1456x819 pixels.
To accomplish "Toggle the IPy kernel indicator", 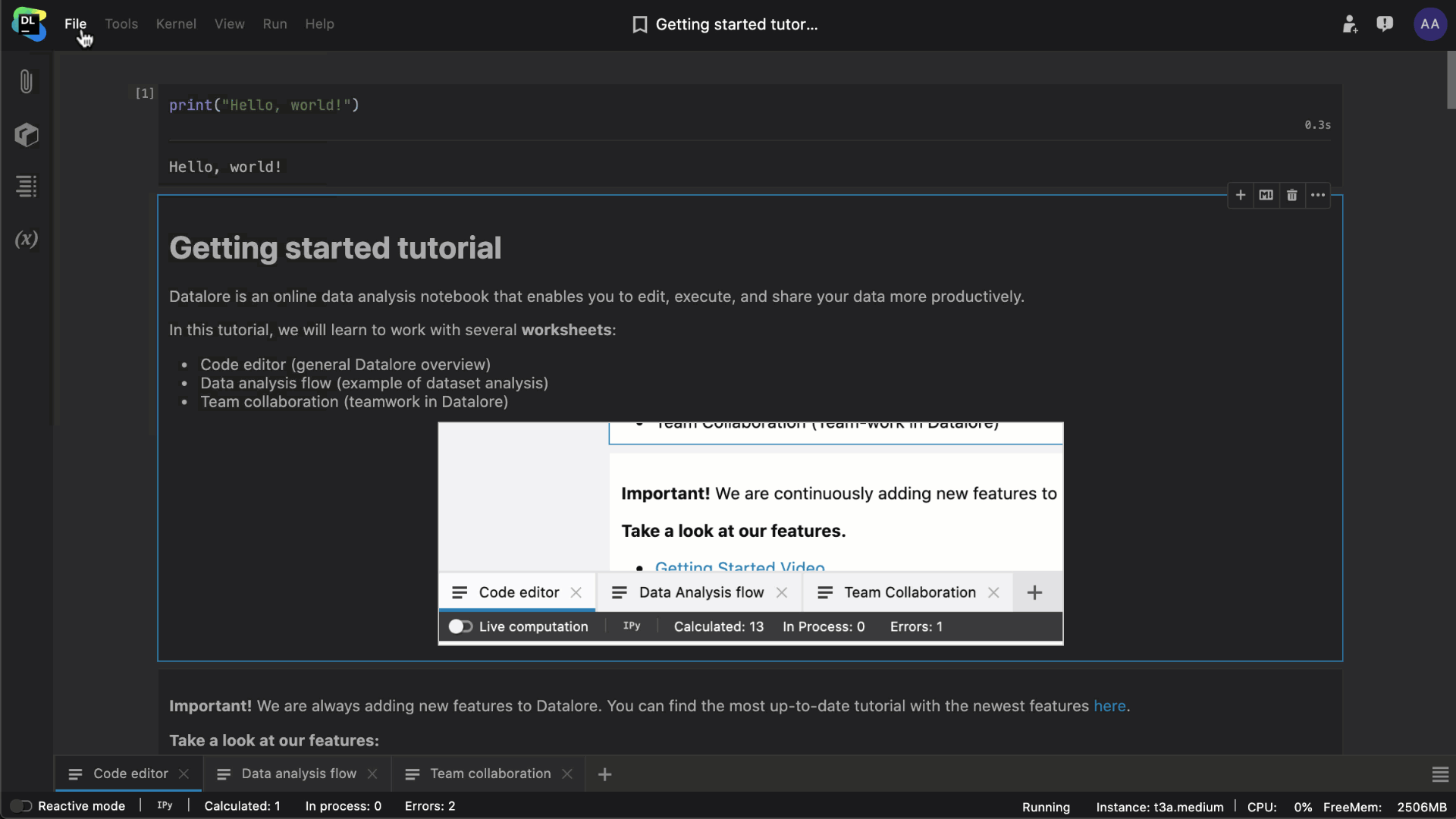I will [164, 805].
